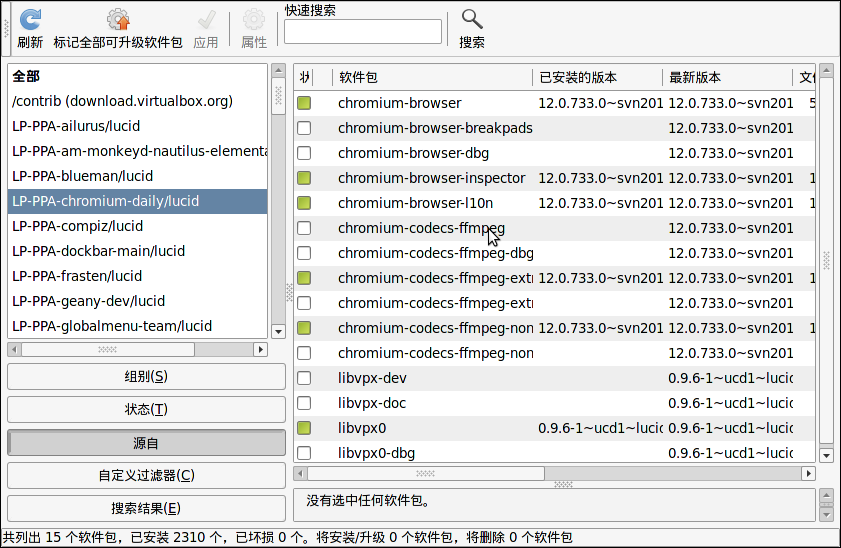Click the 自定义过滤器(C) custom filters button
841x548 pixels.
point(146,476)
